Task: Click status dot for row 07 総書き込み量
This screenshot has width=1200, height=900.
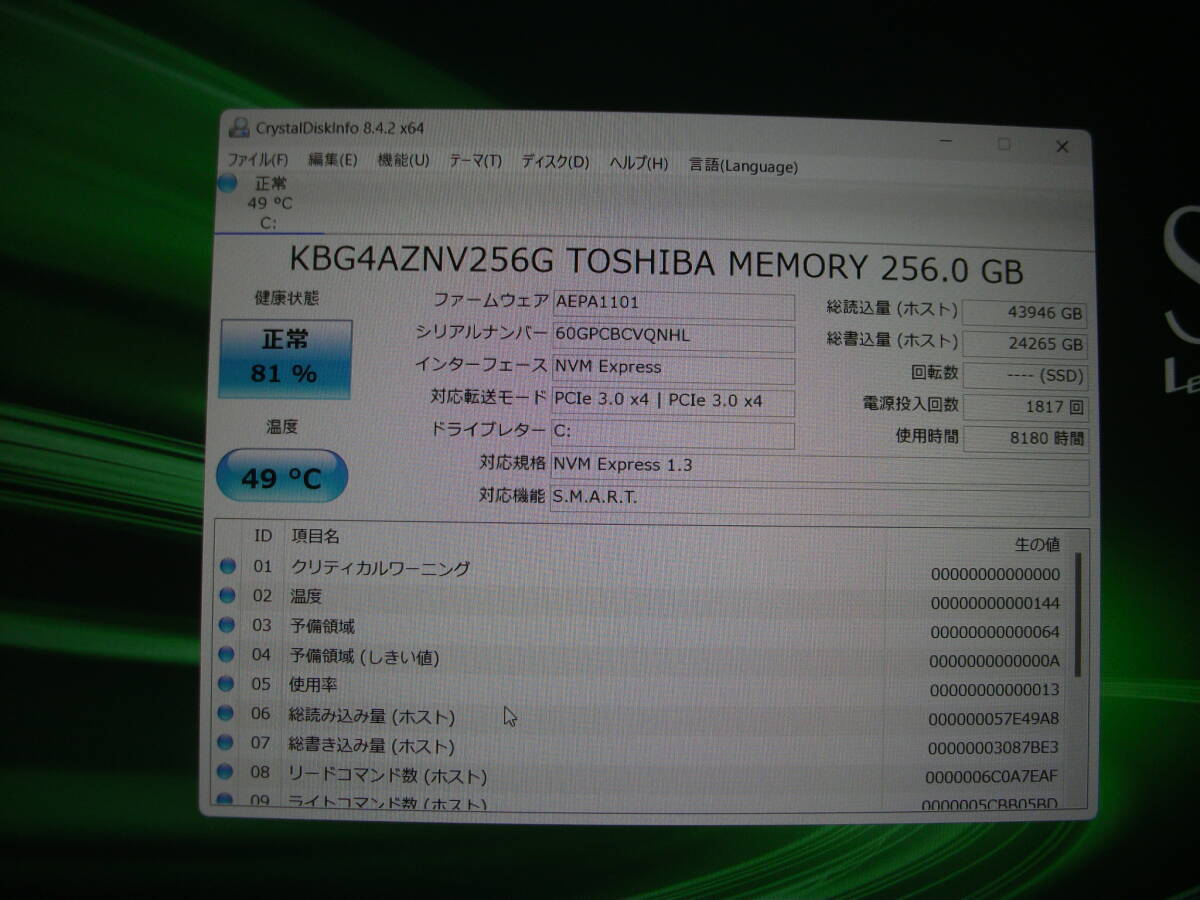Action: tap(226, 742)
